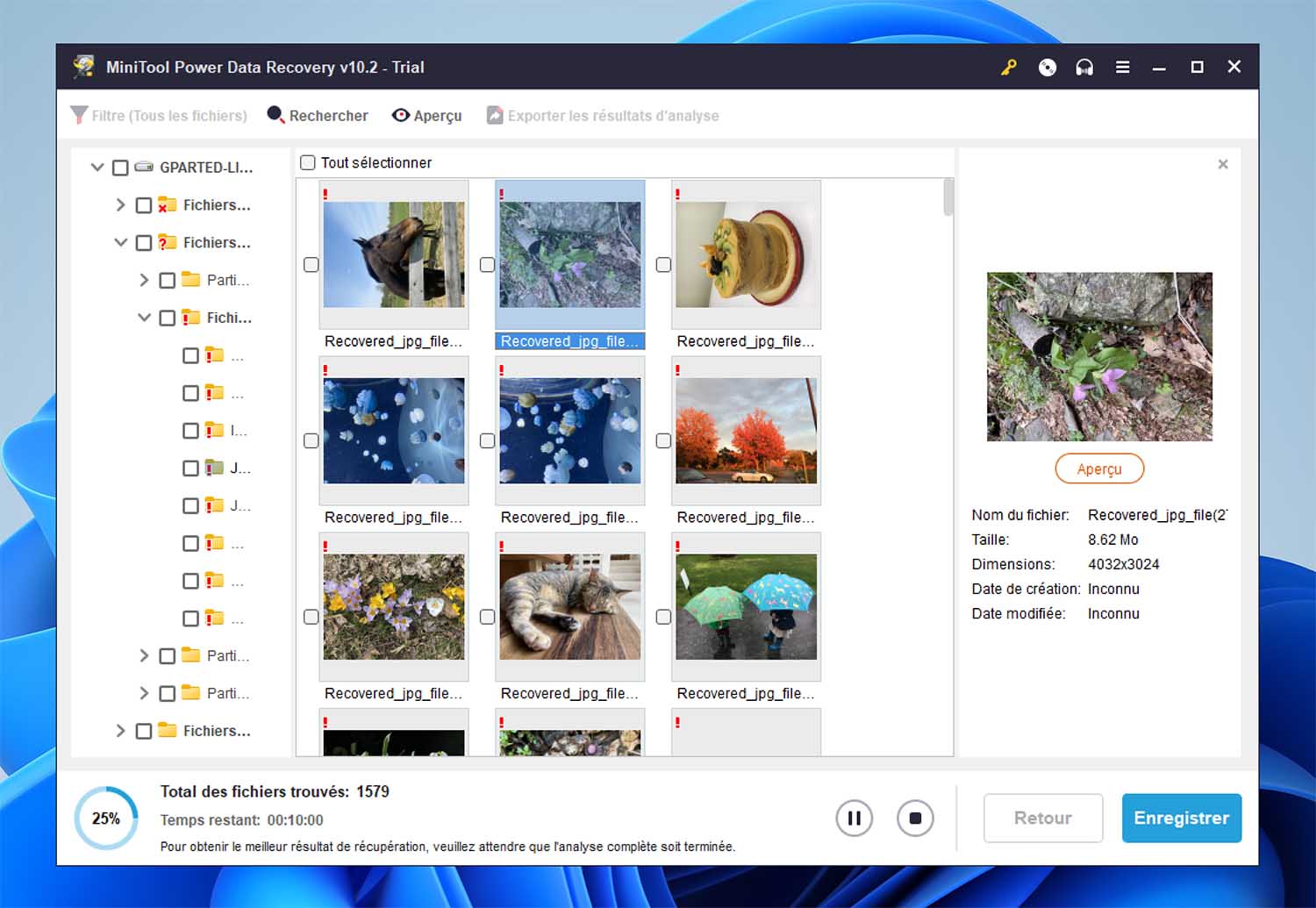
Task: Close the preview panel with the X
Action: pos(1223,164)
